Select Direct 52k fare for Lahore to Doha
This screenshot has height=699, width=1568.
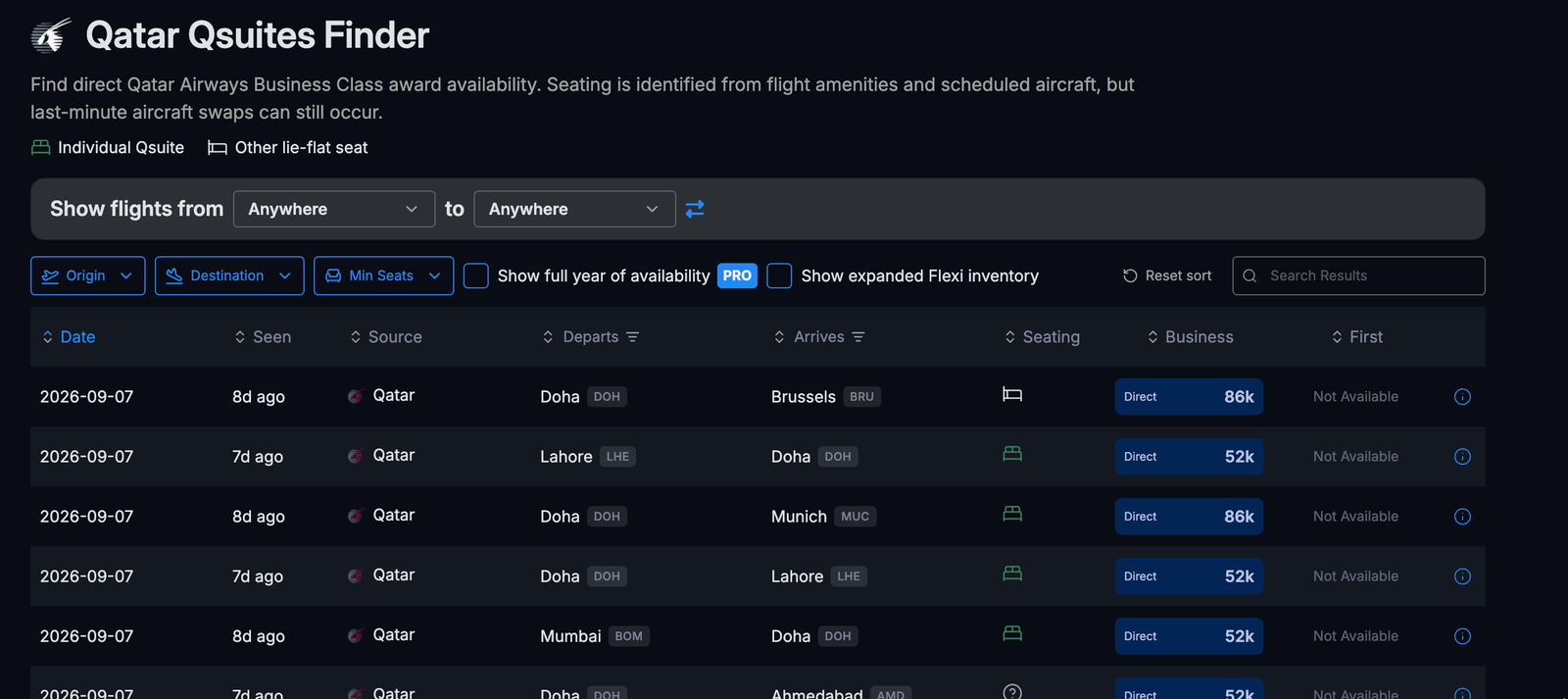(1189, 457)
